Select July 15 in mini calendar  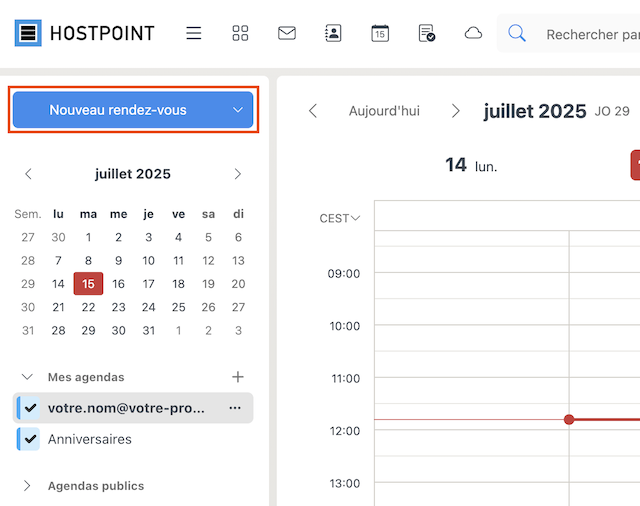pos(88,284)
